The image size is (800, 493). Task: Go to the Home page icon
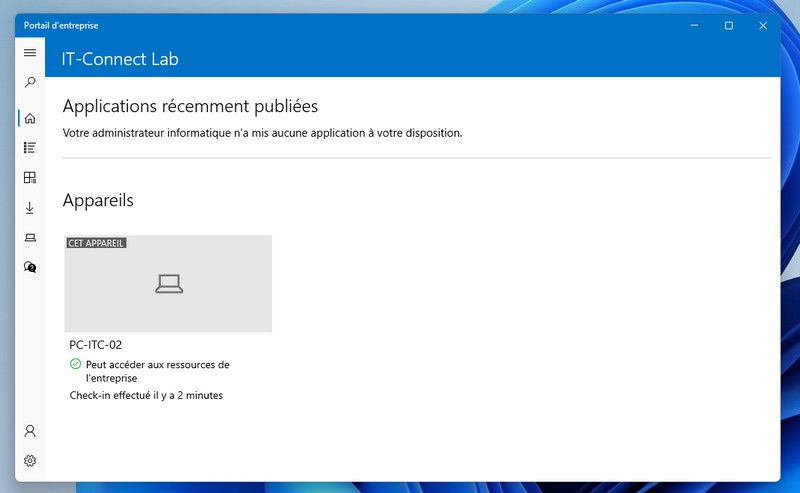click(30, 118)
